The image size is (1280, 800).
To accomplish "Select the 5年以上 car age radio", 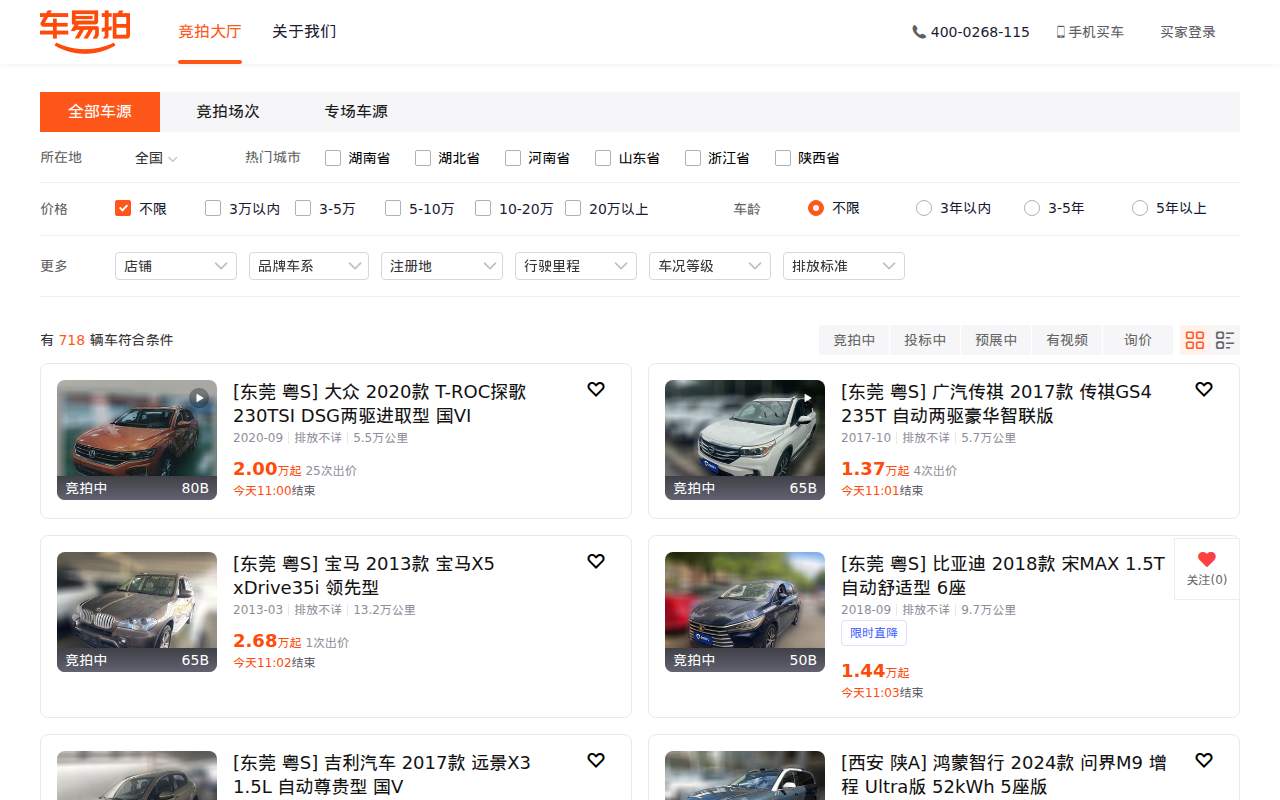I will 1140,208.
